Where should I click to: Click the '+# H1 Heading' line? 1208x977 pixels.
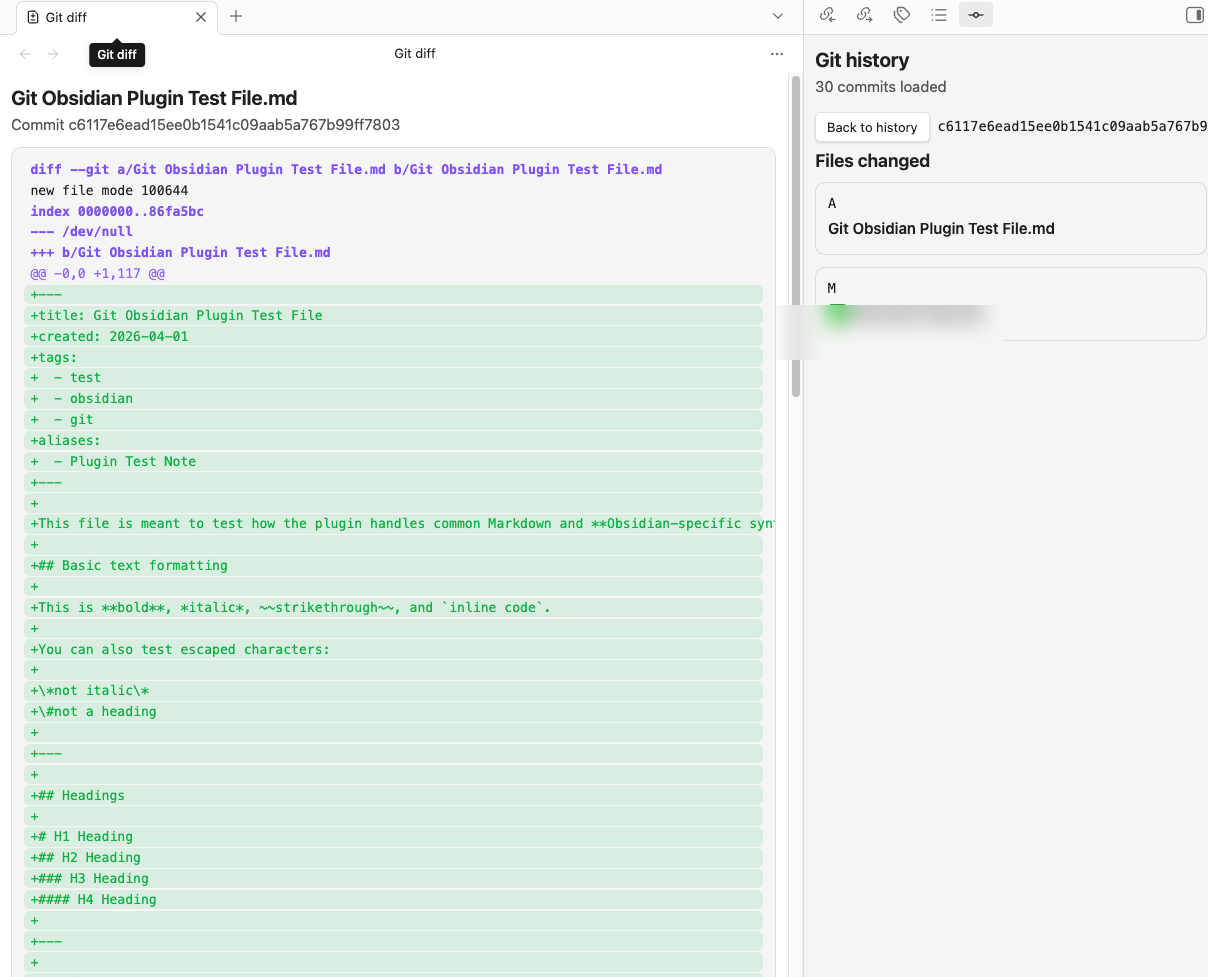point(394,836)
